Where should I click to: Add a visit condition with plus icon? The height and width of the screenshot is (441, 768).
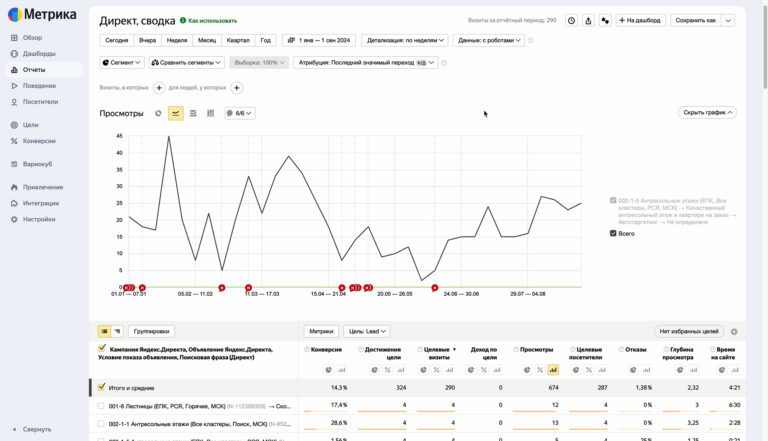coord(159,88)
